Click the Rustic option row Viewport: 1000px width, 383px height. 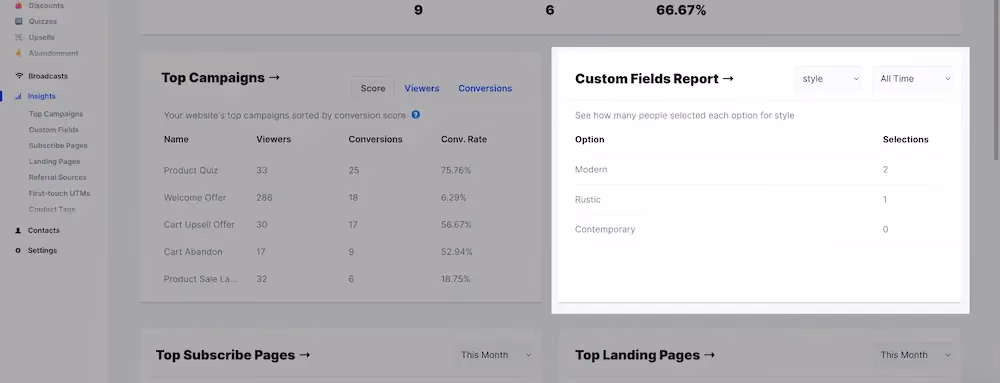point(754,199)
